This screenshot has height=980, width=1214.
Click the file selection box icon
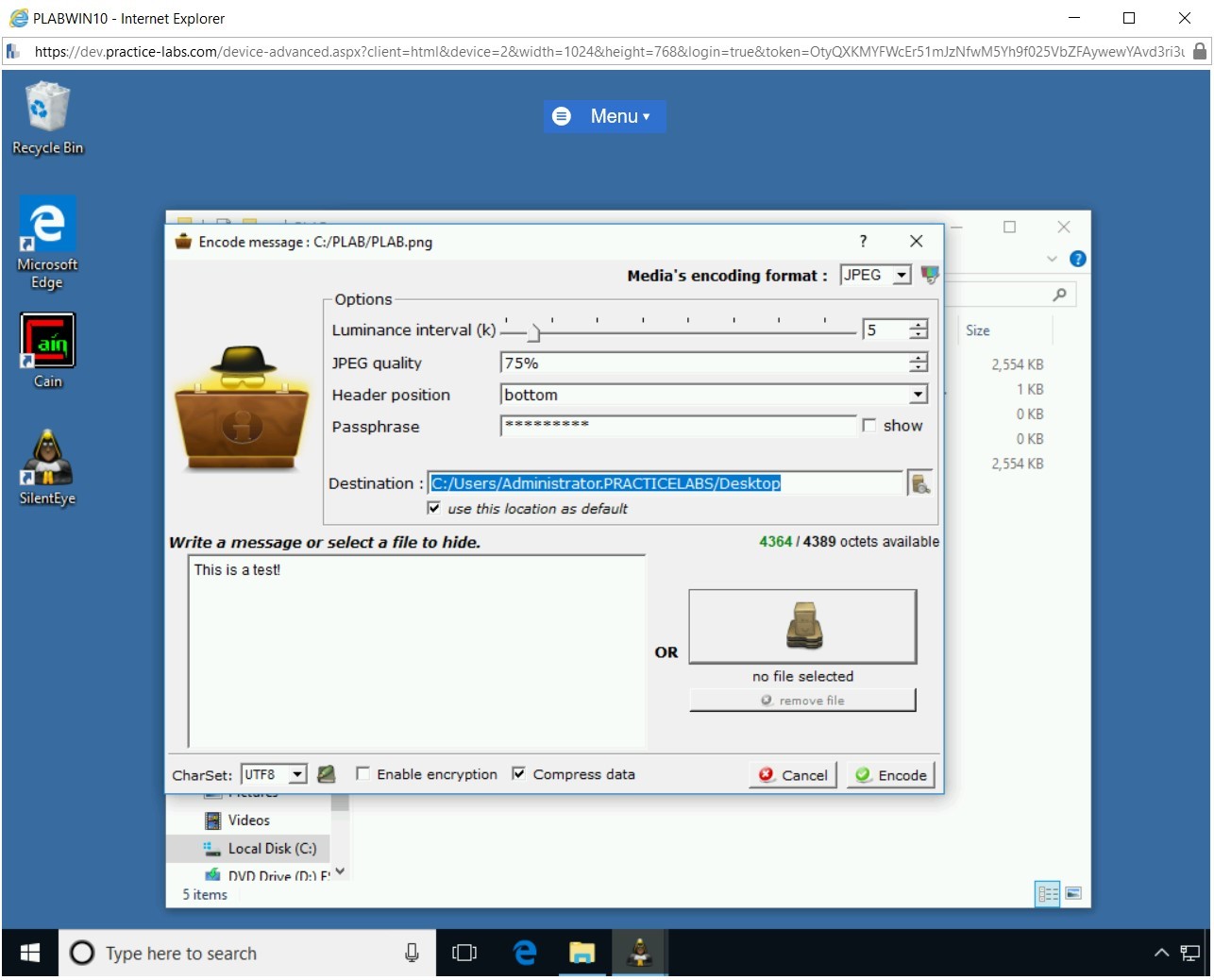[x=802, y=626]
